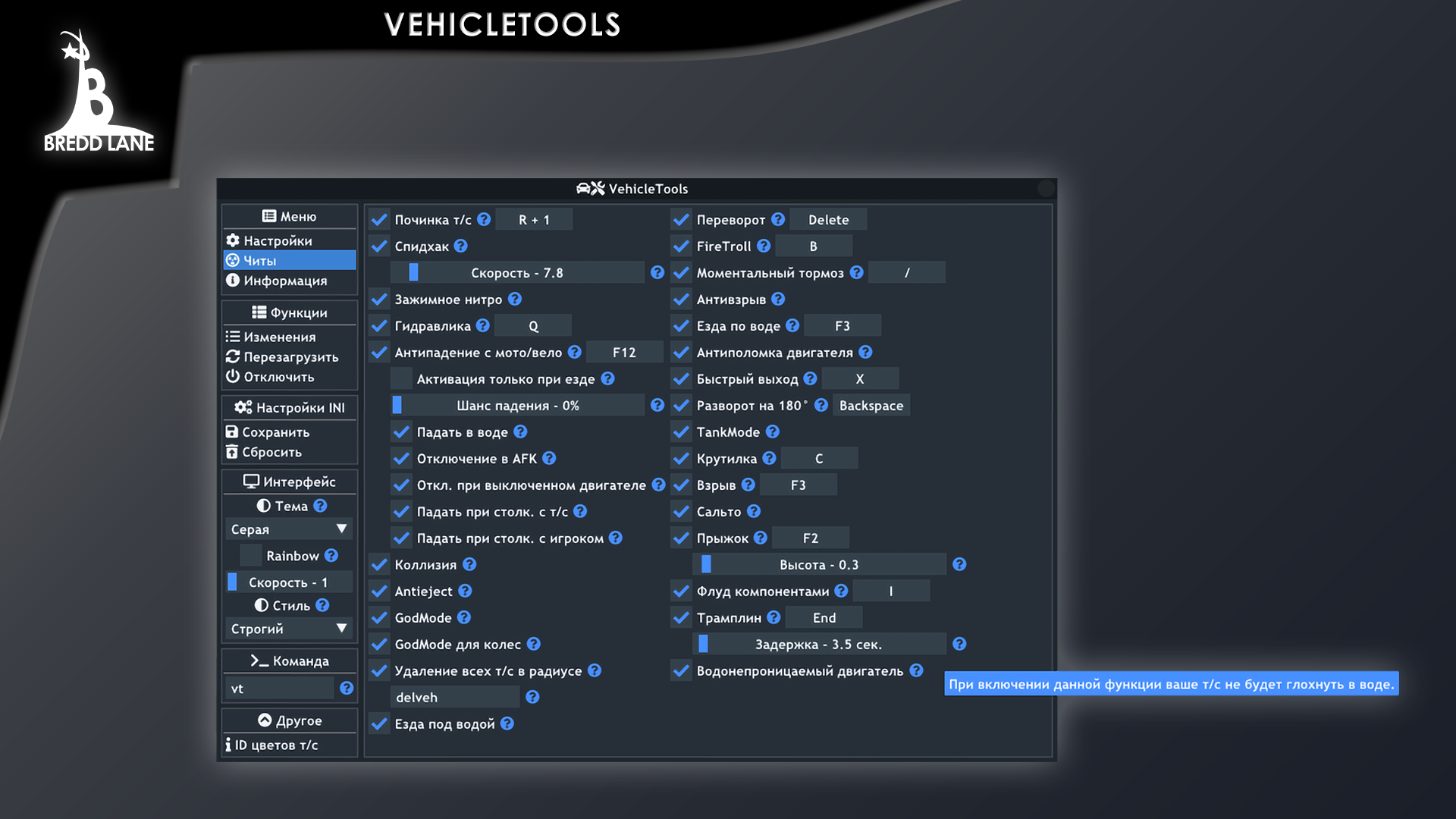The width and height of the screenshot is (1456, 819).
Task: Click the help icon next to Водонепроницаемый двигатель
Action: coord(916,670)
